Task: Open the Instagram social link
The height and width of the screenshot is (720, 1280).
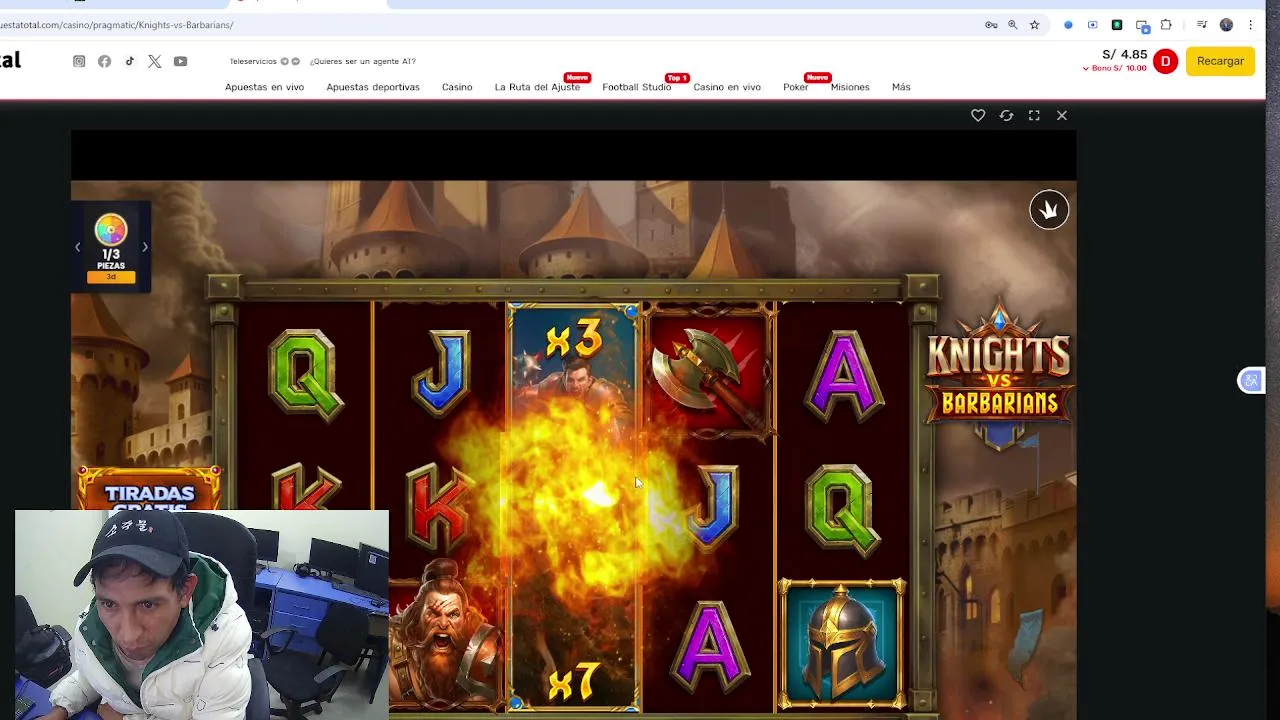Action: click(x=79, y=61)
